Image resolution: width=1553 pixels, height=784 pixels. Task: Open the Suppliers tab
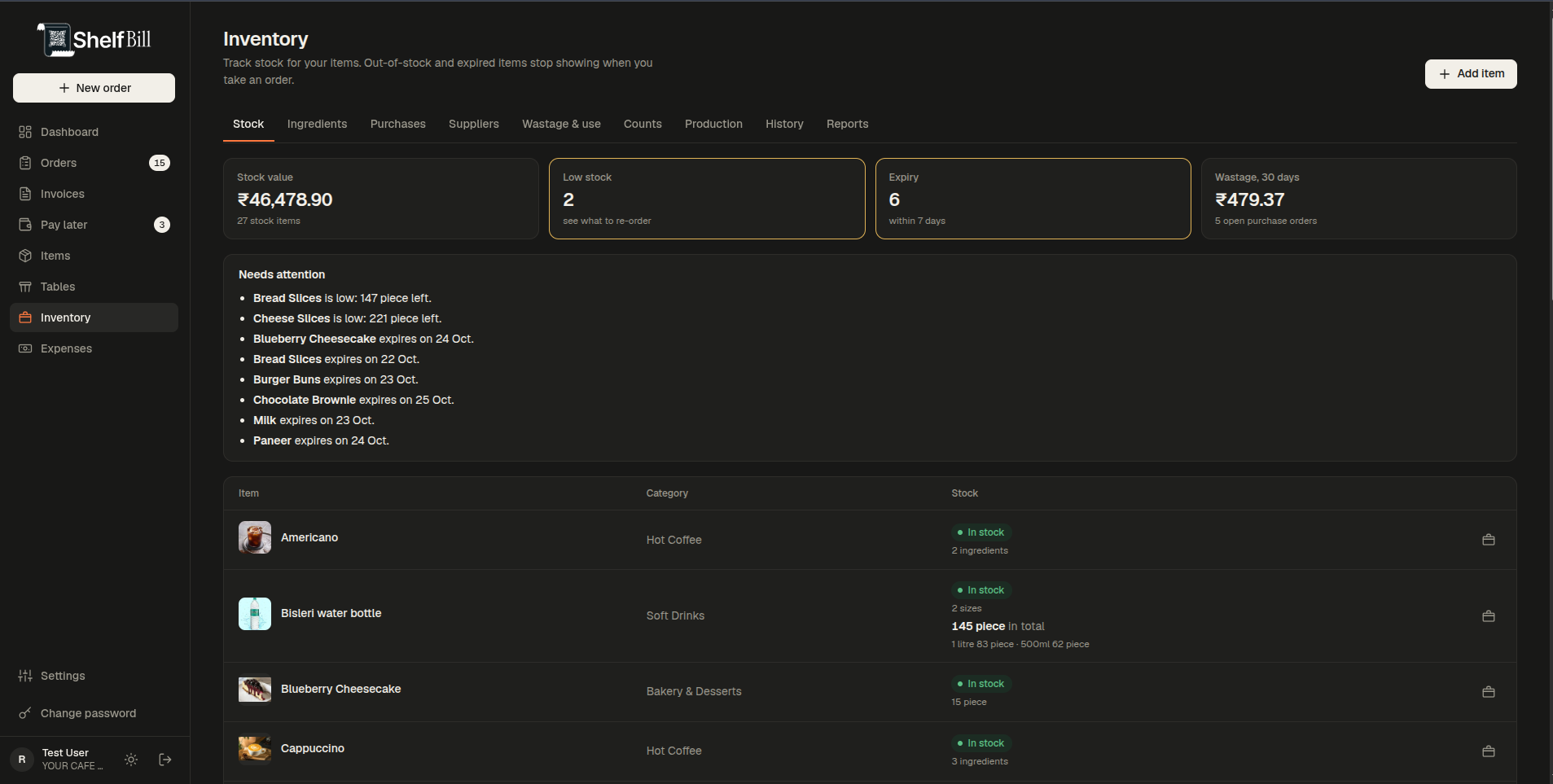click(x=474, y=124)
